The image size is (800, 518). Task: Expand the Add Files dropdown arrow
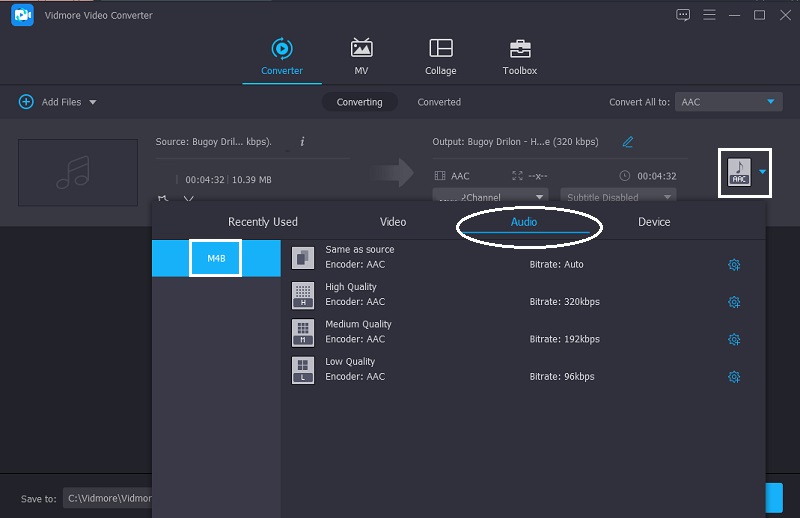coord(93,102)
